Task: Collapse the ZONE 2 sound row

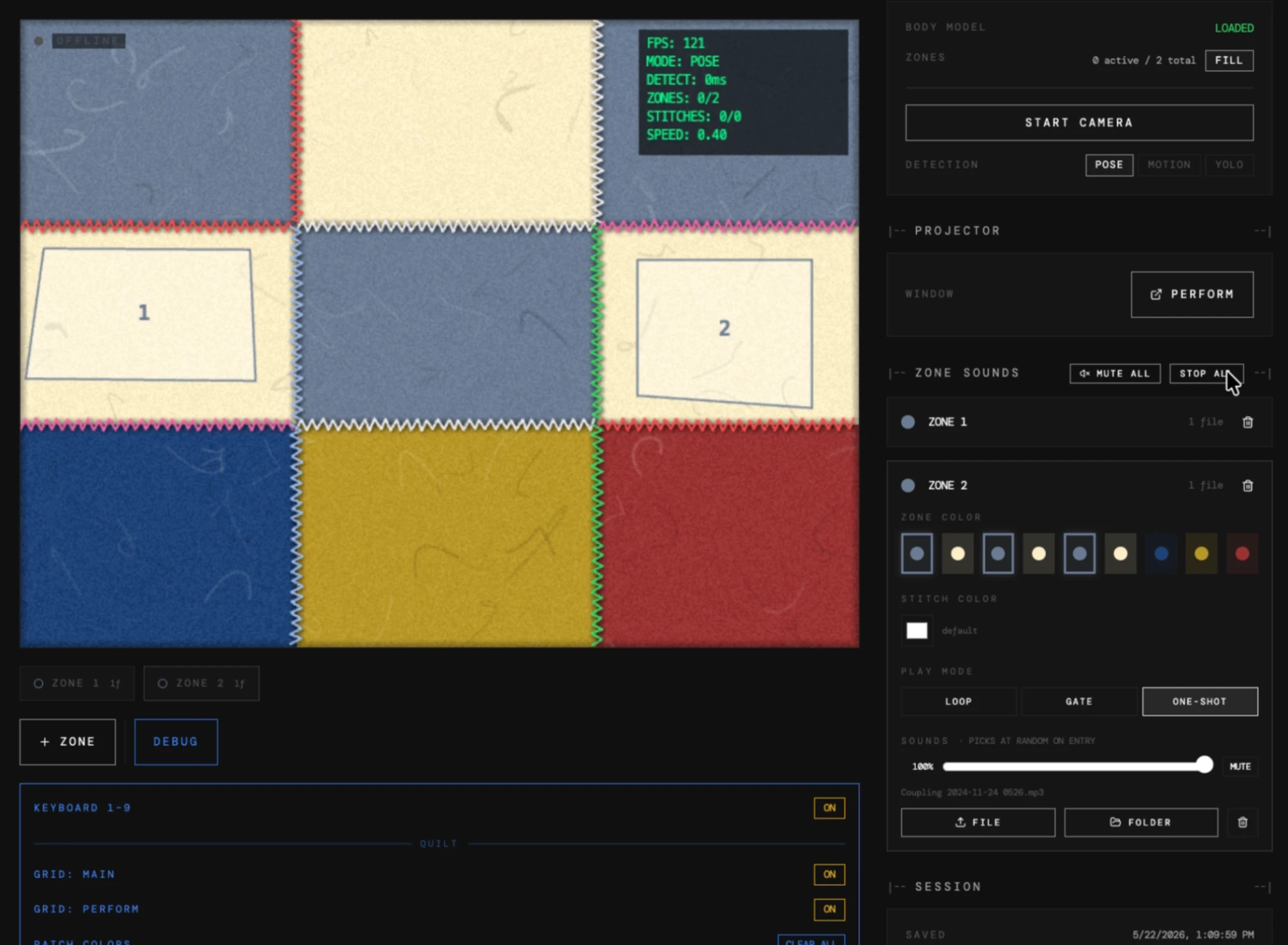Action: click(1079, 485)
